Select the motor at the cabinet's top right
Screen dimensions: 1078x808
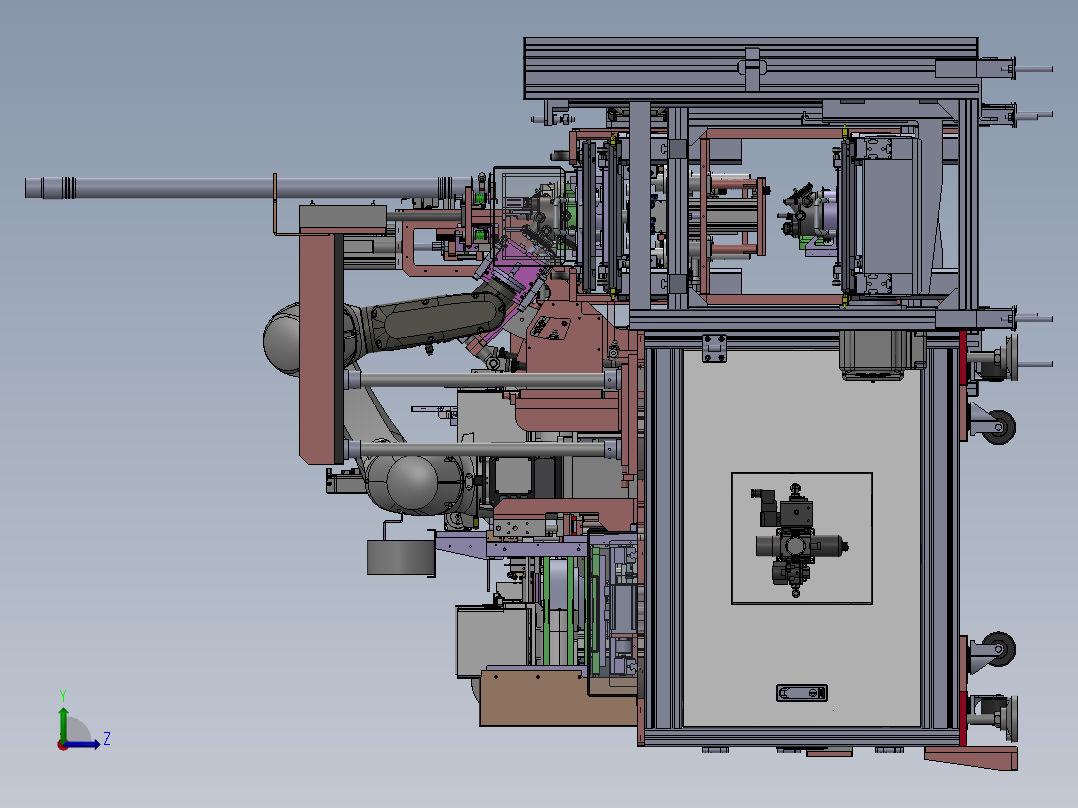(x=873, y=355)
